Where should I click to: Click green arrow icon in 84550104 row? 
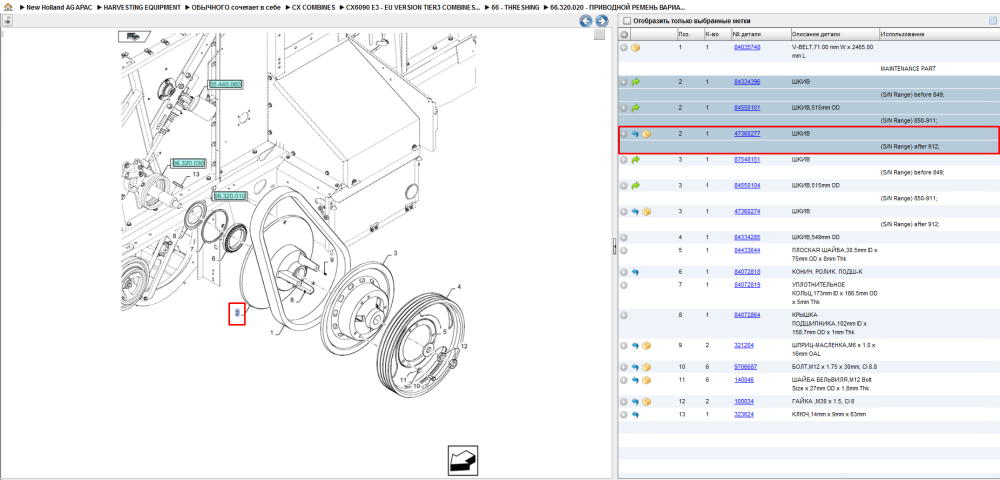636,185
